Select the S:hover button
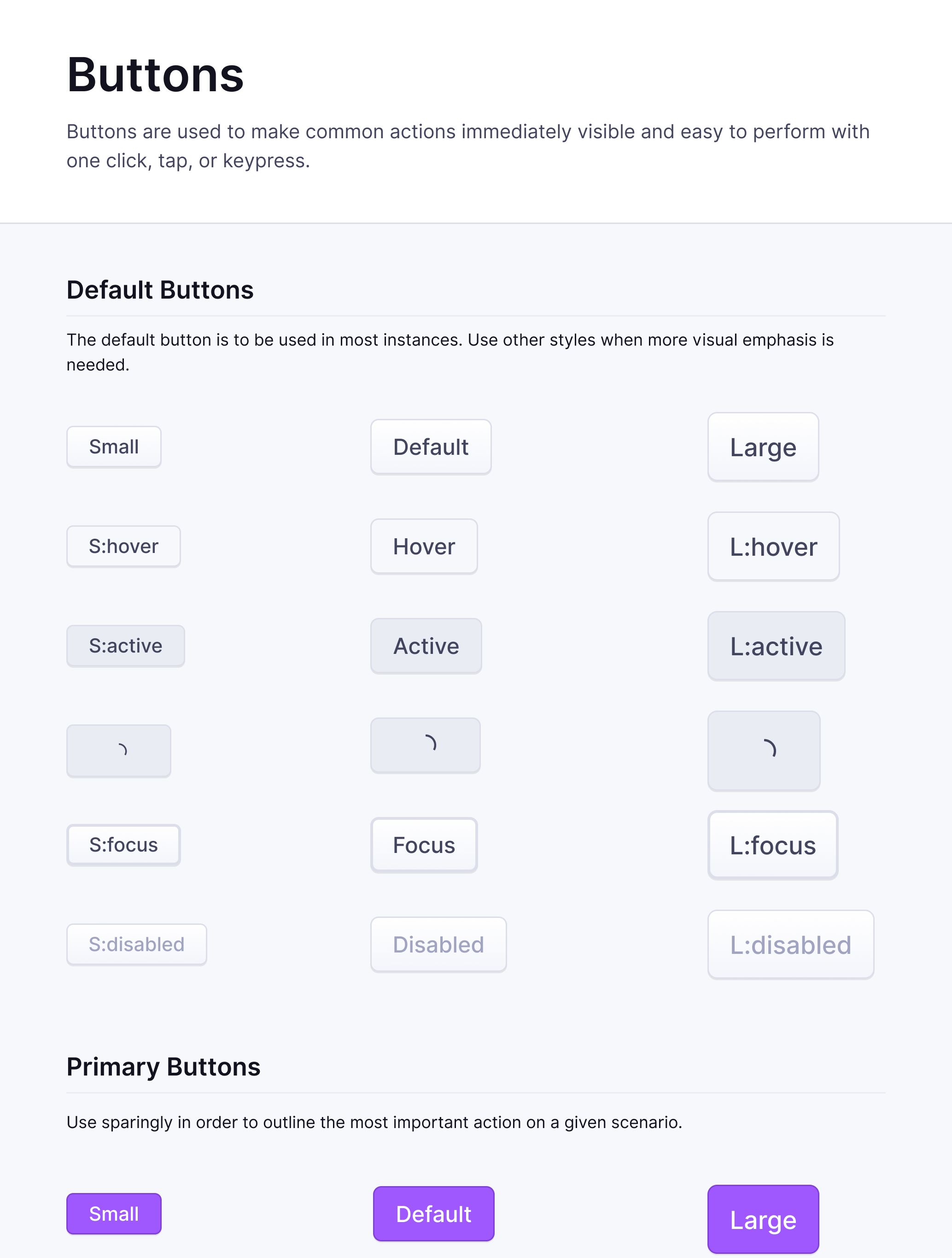The image size is (952, 1258). (x=124, y=547)
